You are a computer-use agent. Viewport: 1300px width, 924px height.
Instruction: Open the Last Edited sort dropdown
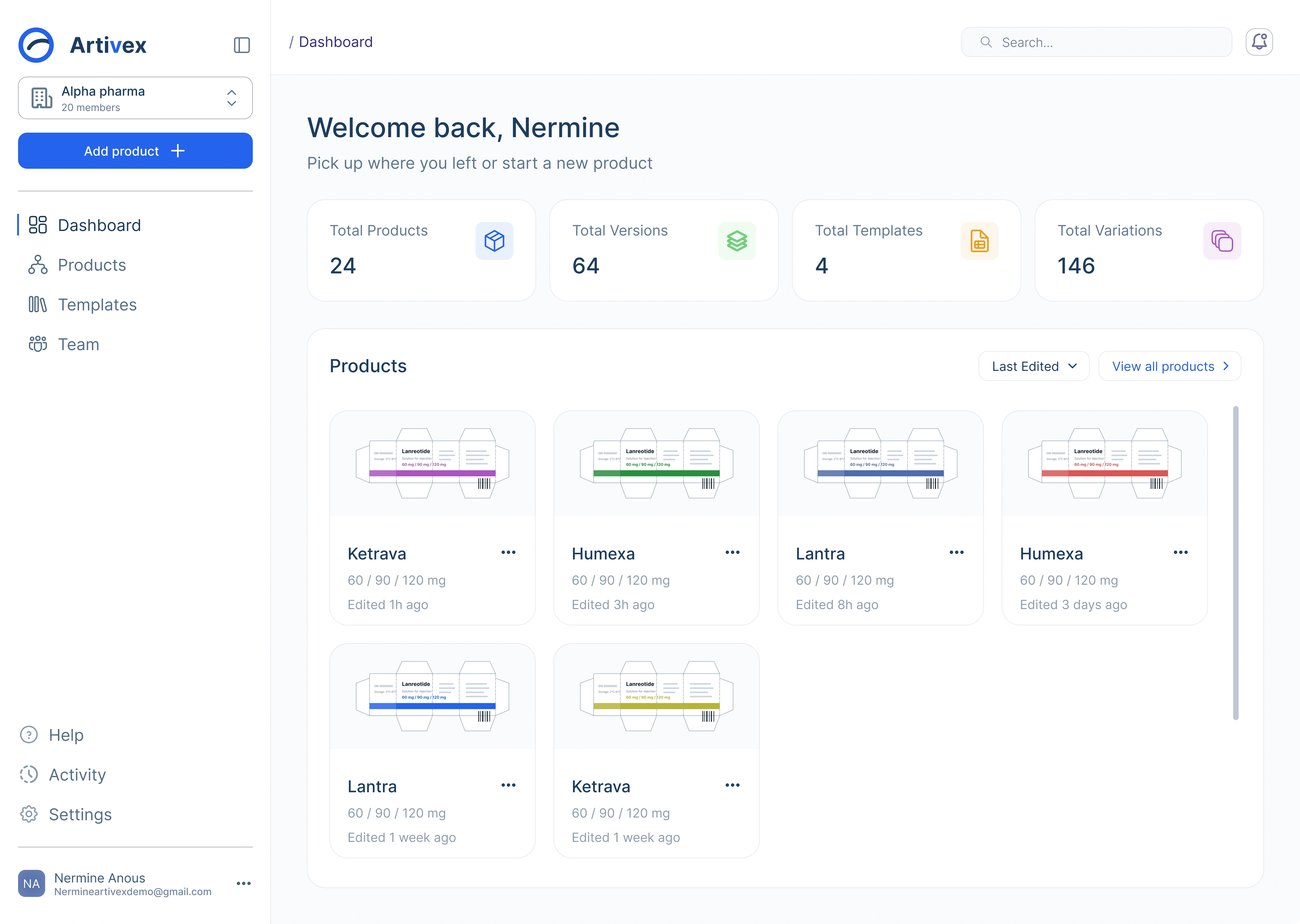(1034, 366)
